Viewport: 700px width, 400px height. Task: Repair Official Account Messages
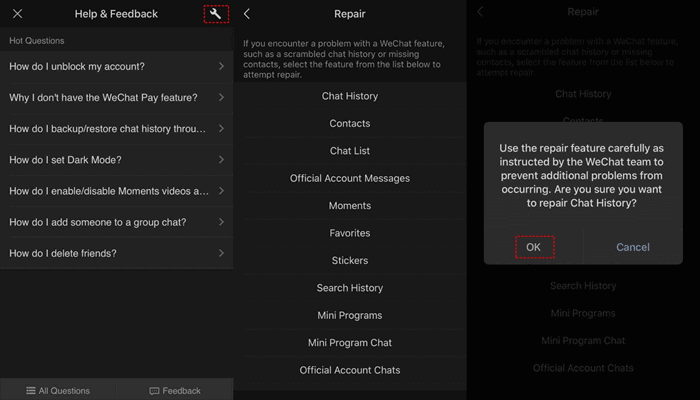(x=349, y=178)
